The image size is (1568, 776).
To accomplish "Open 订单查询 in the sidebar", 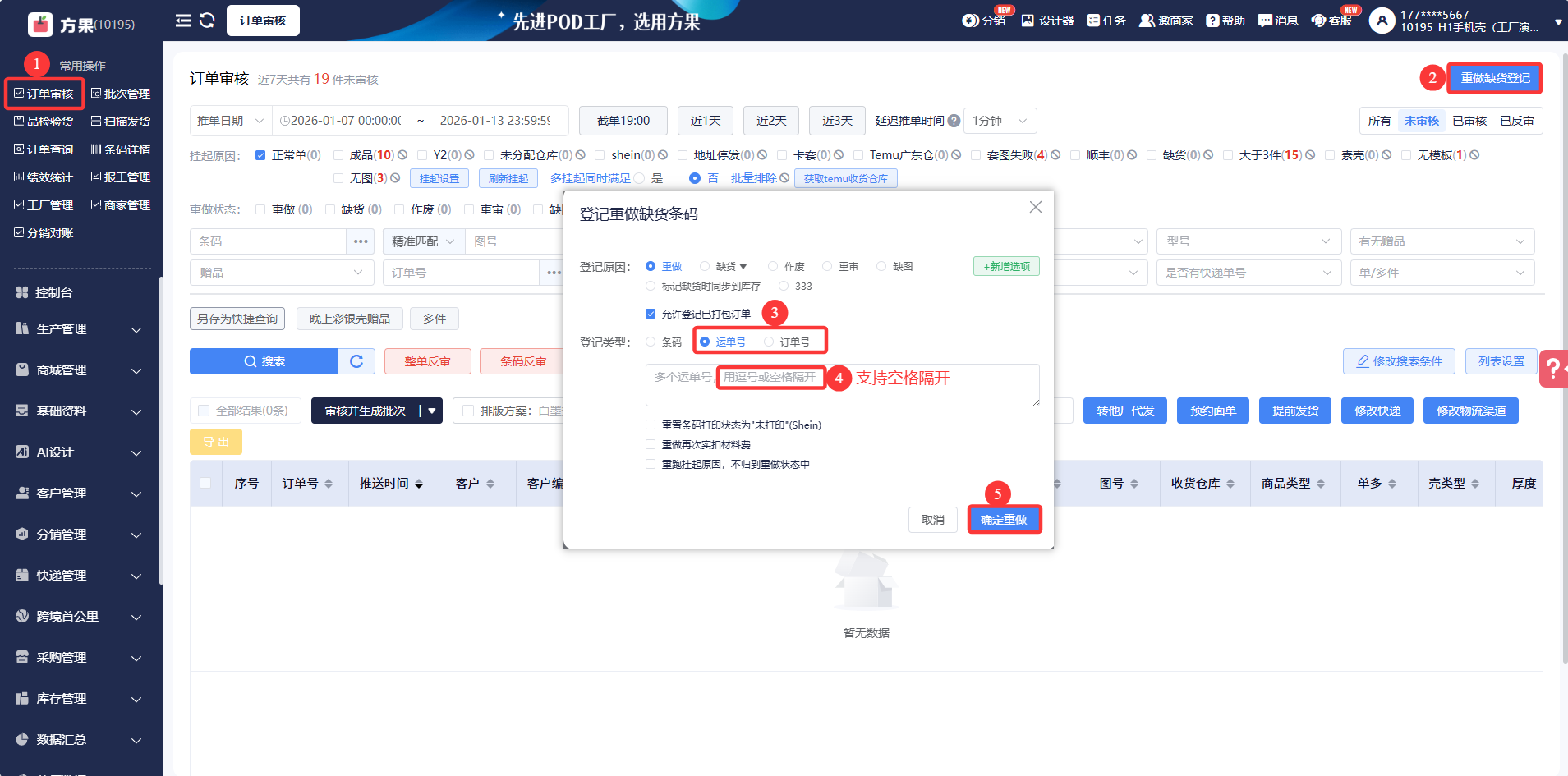I will [x=44, y=149].
